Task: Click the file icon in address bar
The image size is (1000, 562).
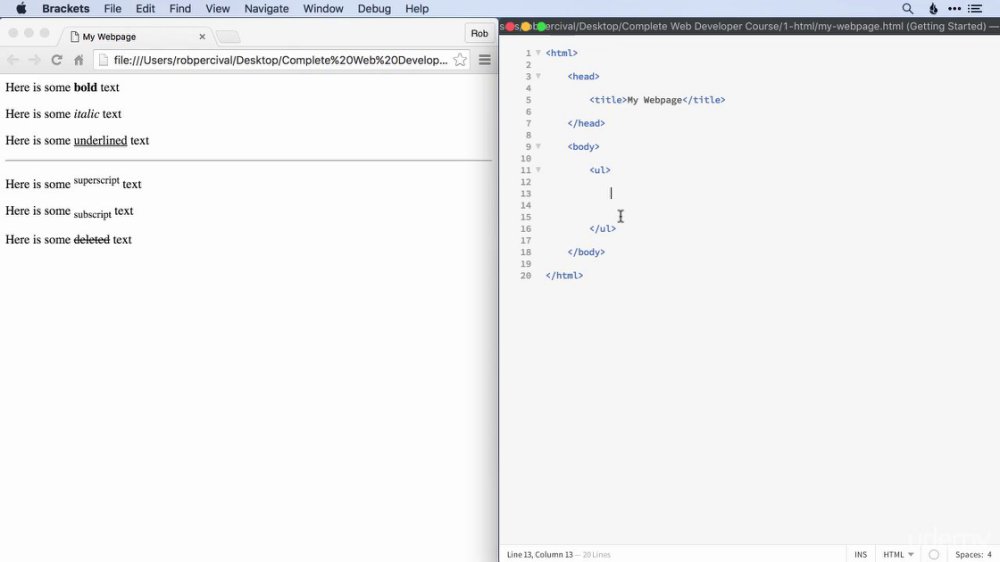Action: [103, 60]
